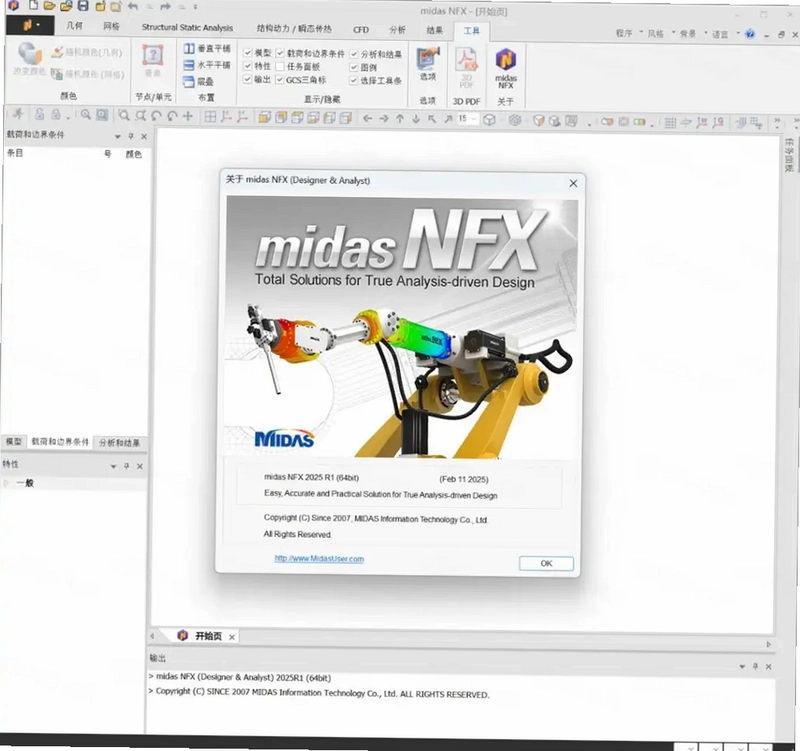The image size is (800, 751).
Task: Click the vertical 任务面板 side tab at right edge
Action: [789, 155]
